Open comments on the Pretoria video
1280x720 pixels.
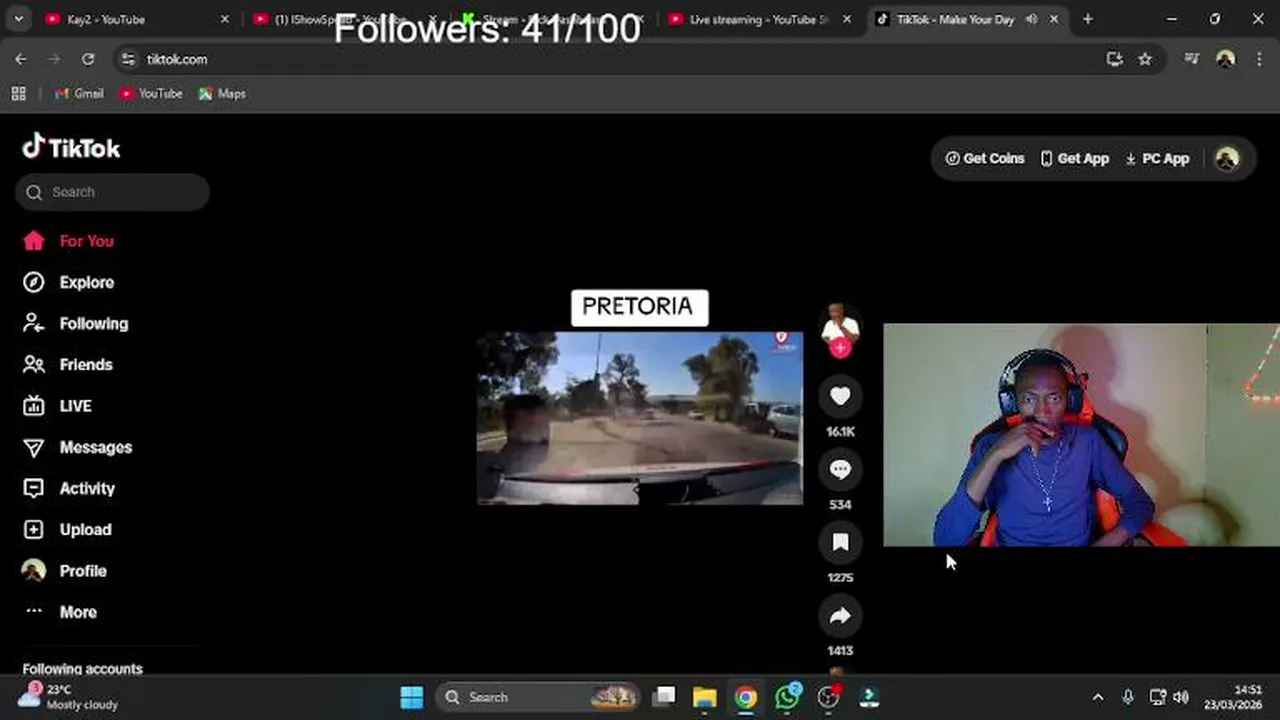point(840,469)
